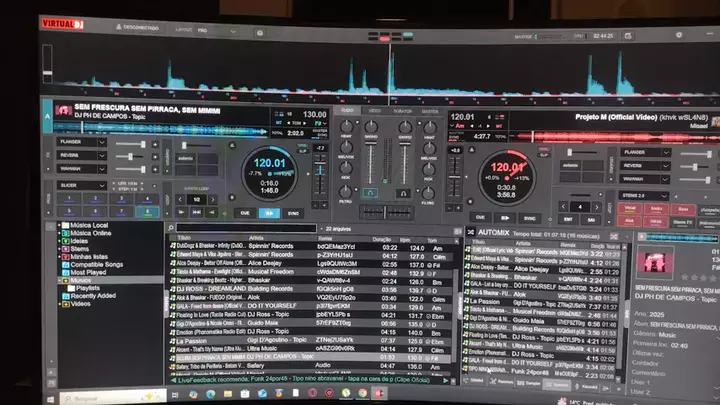Toggle SYNC on the left deck
The image size is (720, 405).
(294, 213)
